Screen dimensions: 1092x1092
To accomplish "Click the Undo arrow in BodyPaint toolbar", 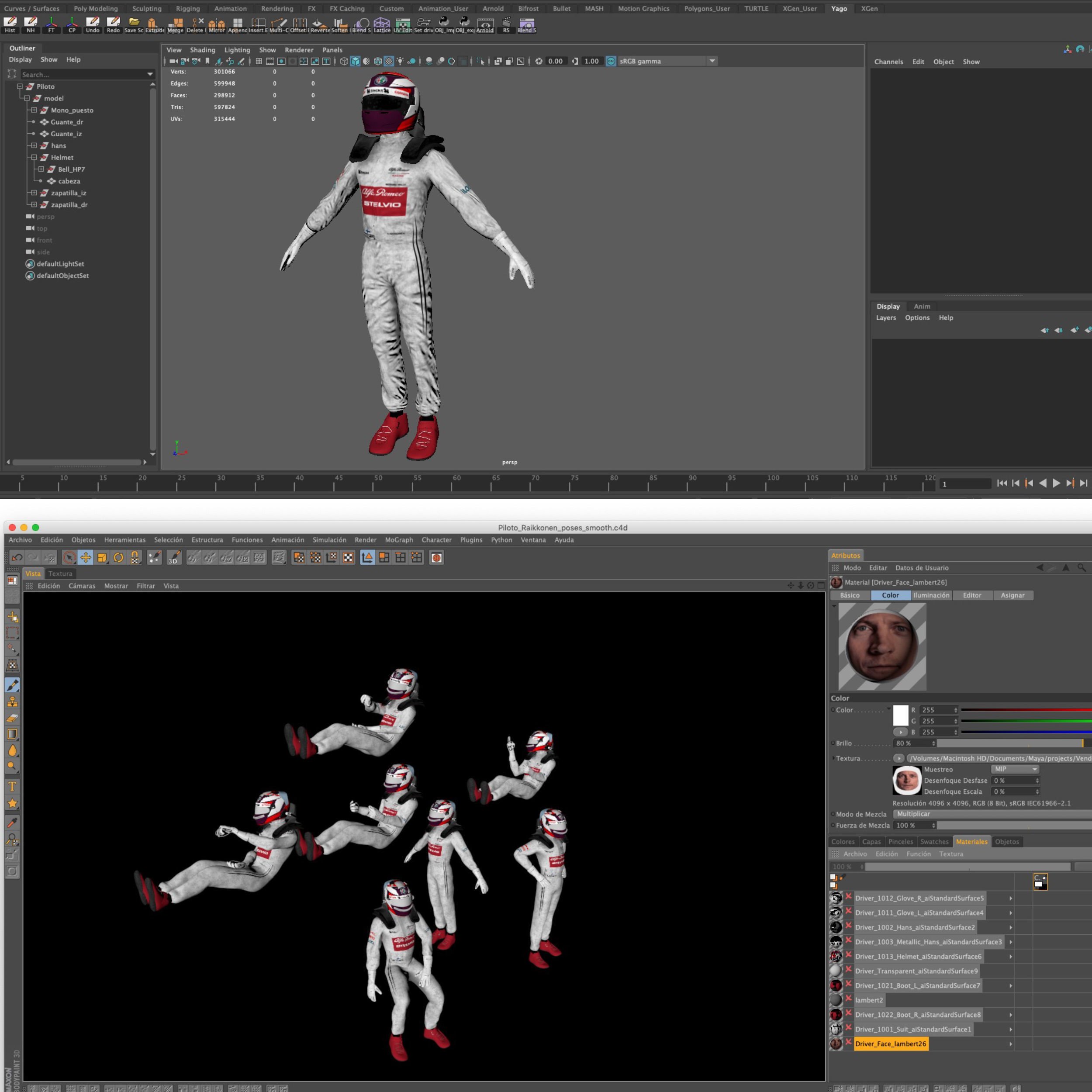I will coord(17,558).
